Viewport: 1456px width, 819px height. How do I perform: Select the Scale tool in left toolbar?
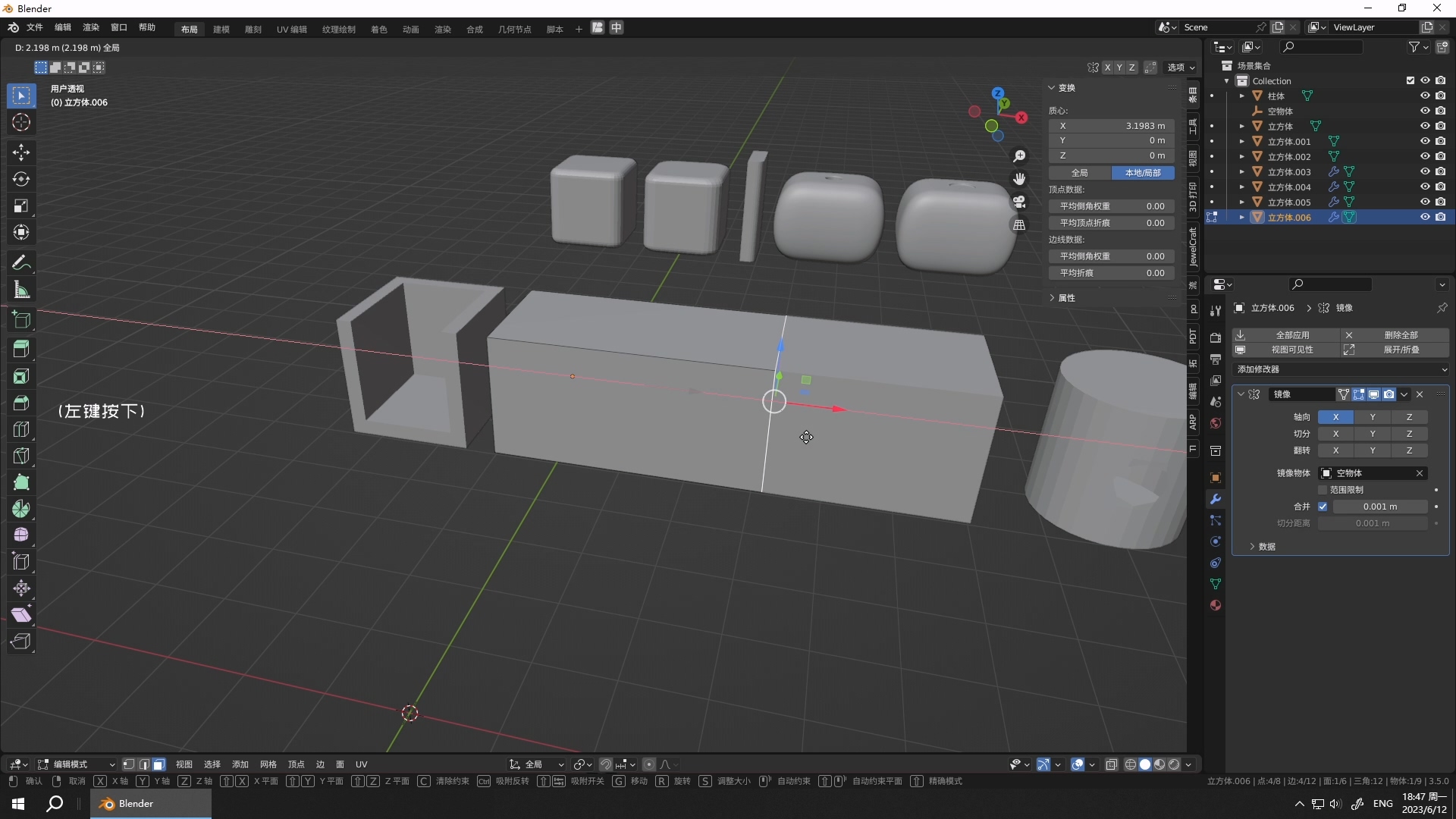[x=21, y=206]
